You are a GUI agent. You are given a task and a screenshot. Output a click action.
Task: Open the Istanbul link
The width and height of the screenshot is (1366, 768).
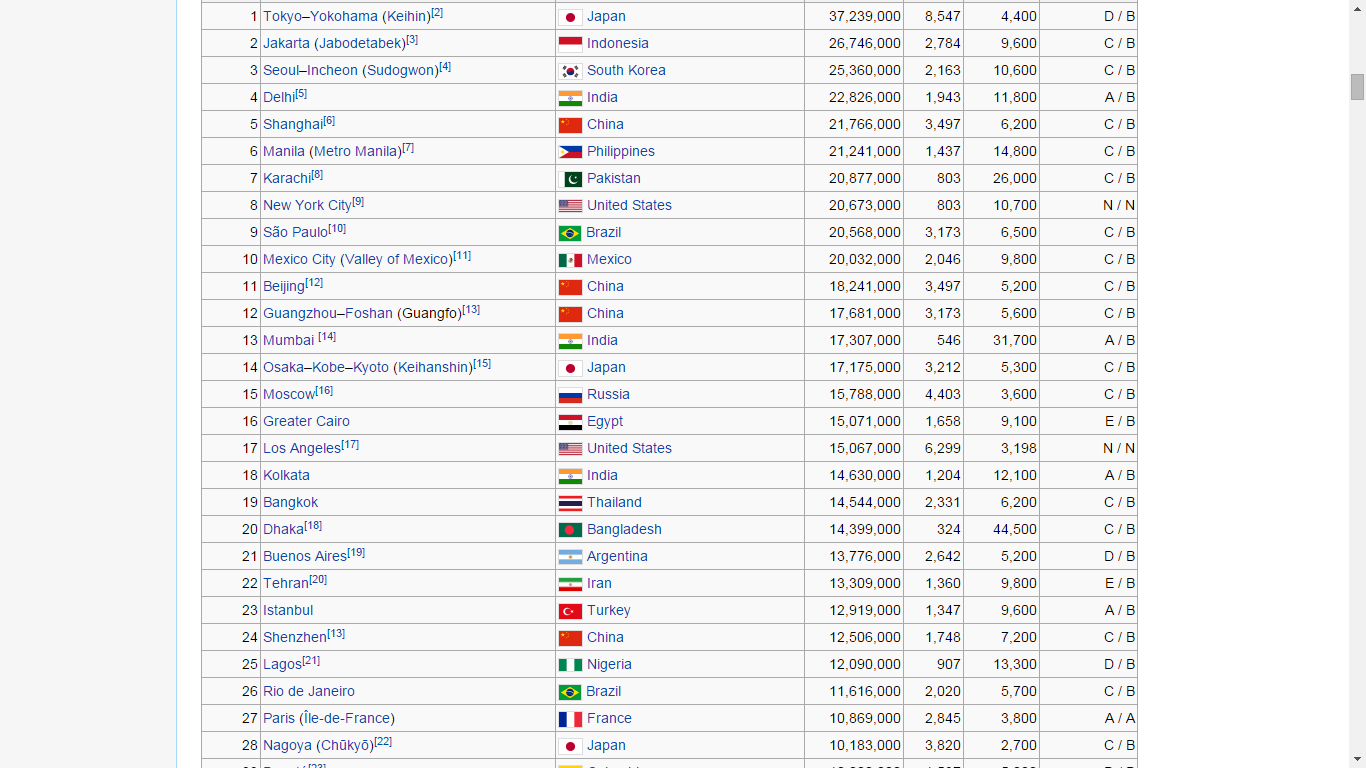pyautogui.click(x=288, y=611)
